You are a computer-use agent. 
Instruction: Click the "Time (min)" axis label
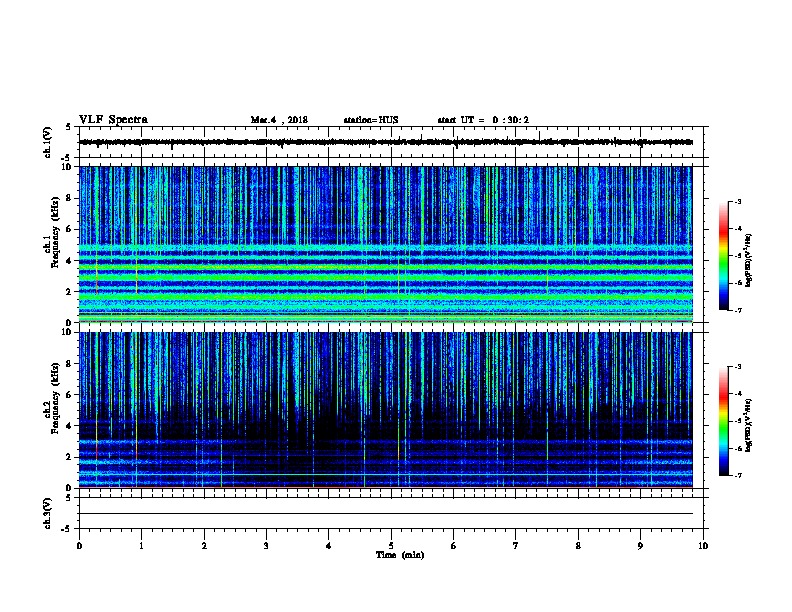400,555
